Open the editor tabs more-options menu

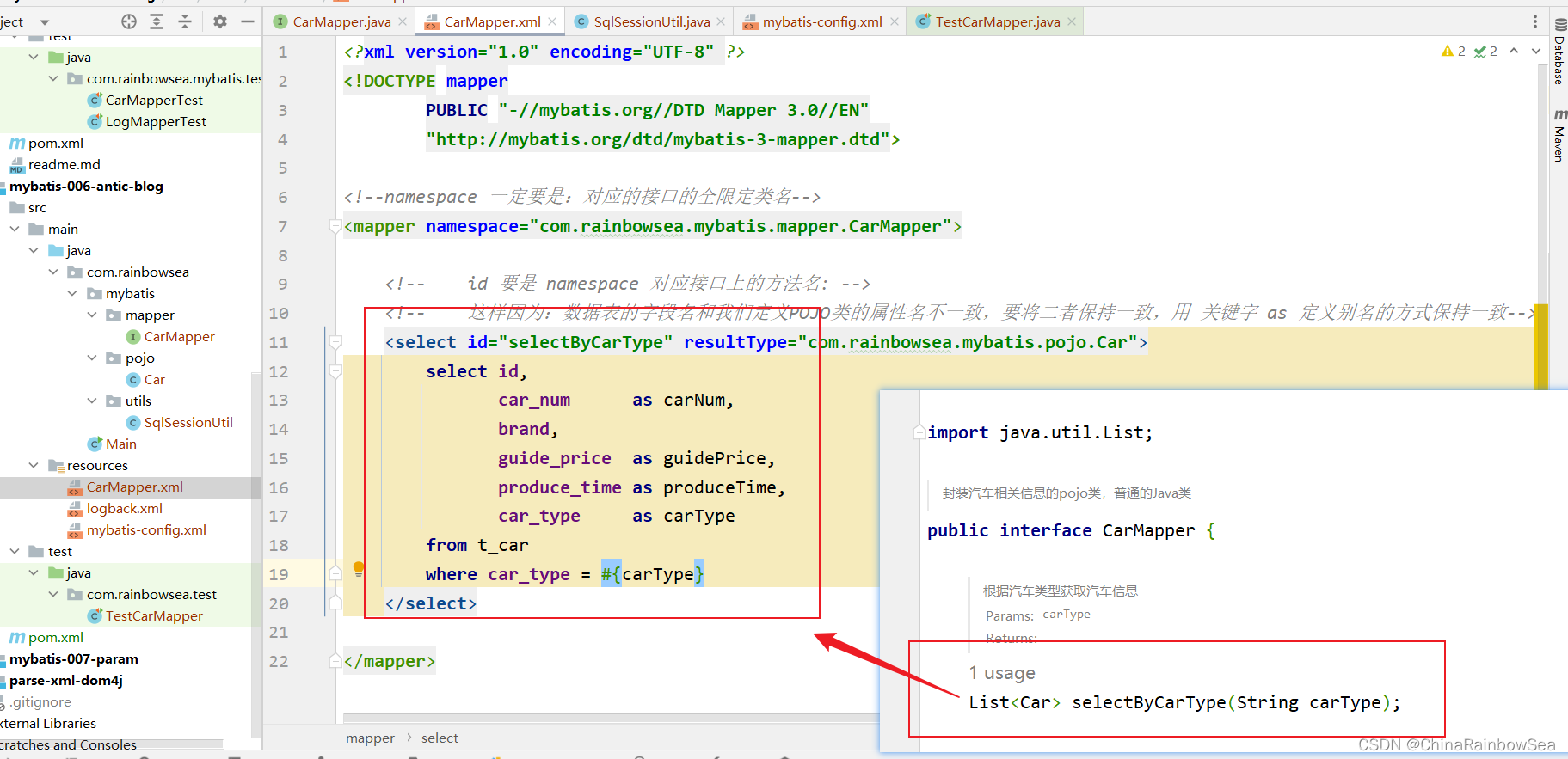1535,21
